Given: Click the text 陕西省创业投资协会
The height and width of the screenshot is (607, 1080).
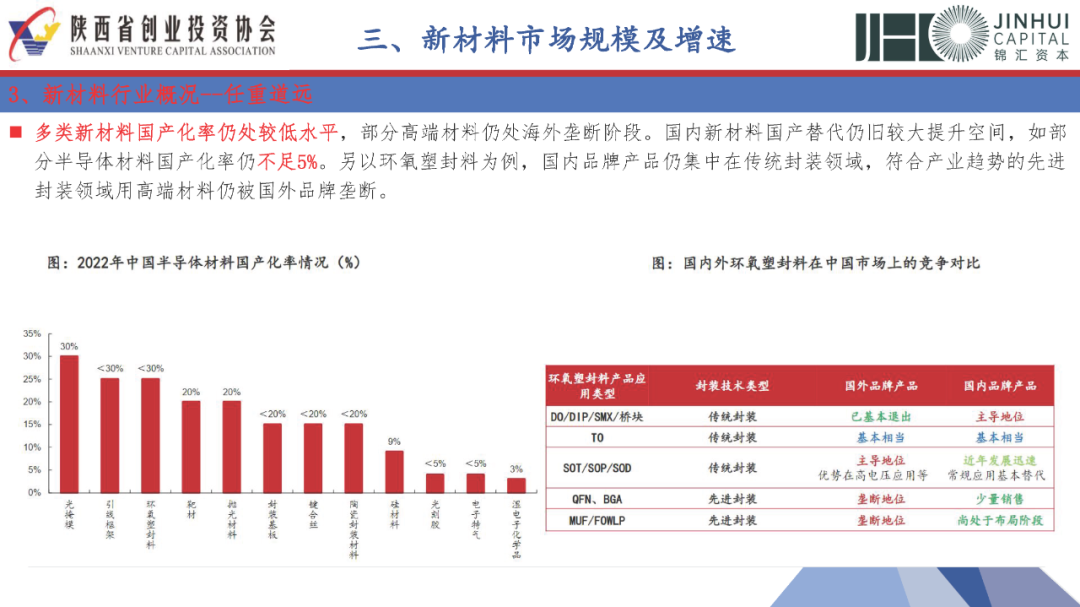Looking at the screenshot, I should coord(173,29).
